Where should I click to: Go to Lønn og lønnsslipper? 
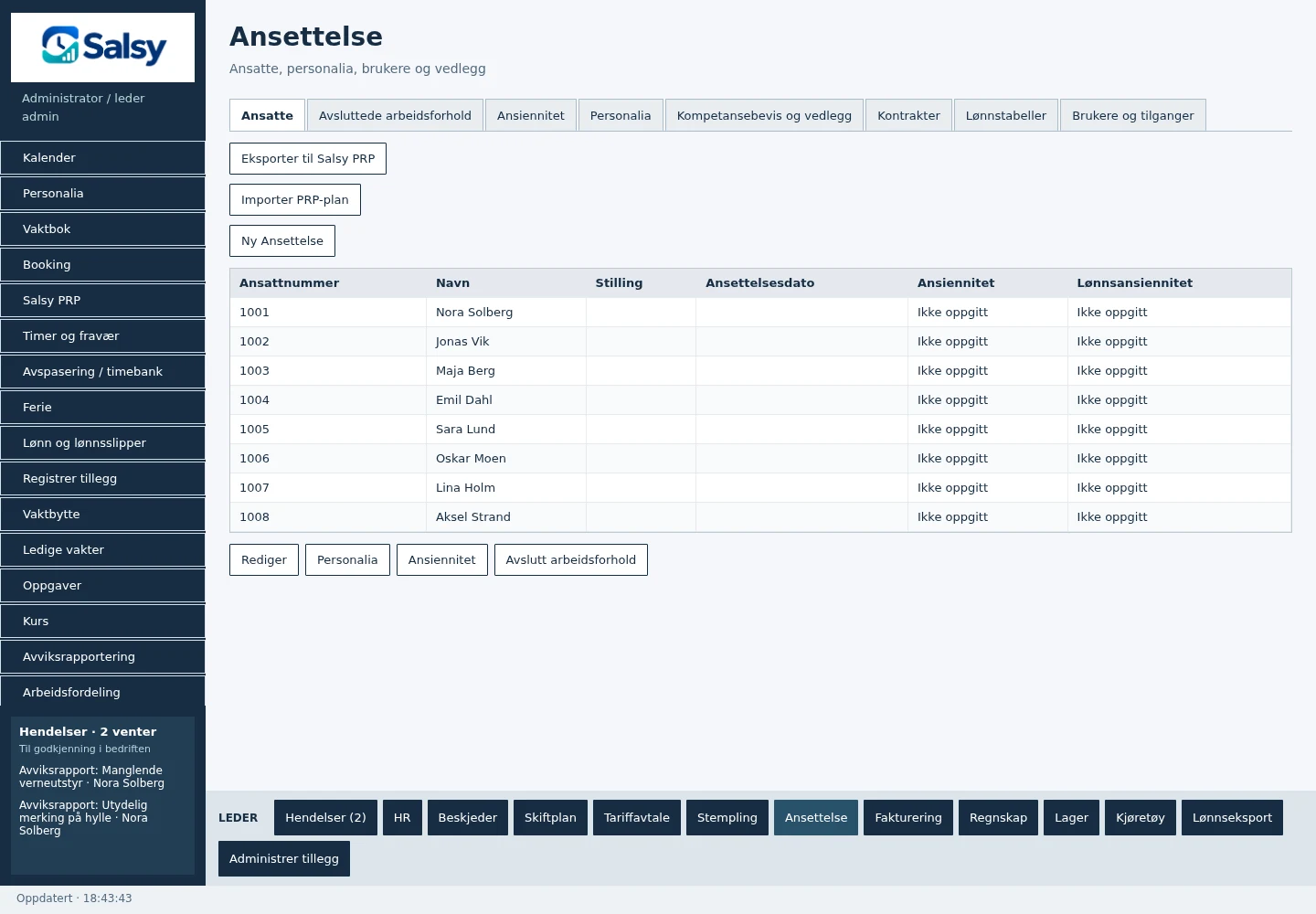[102, 442]
